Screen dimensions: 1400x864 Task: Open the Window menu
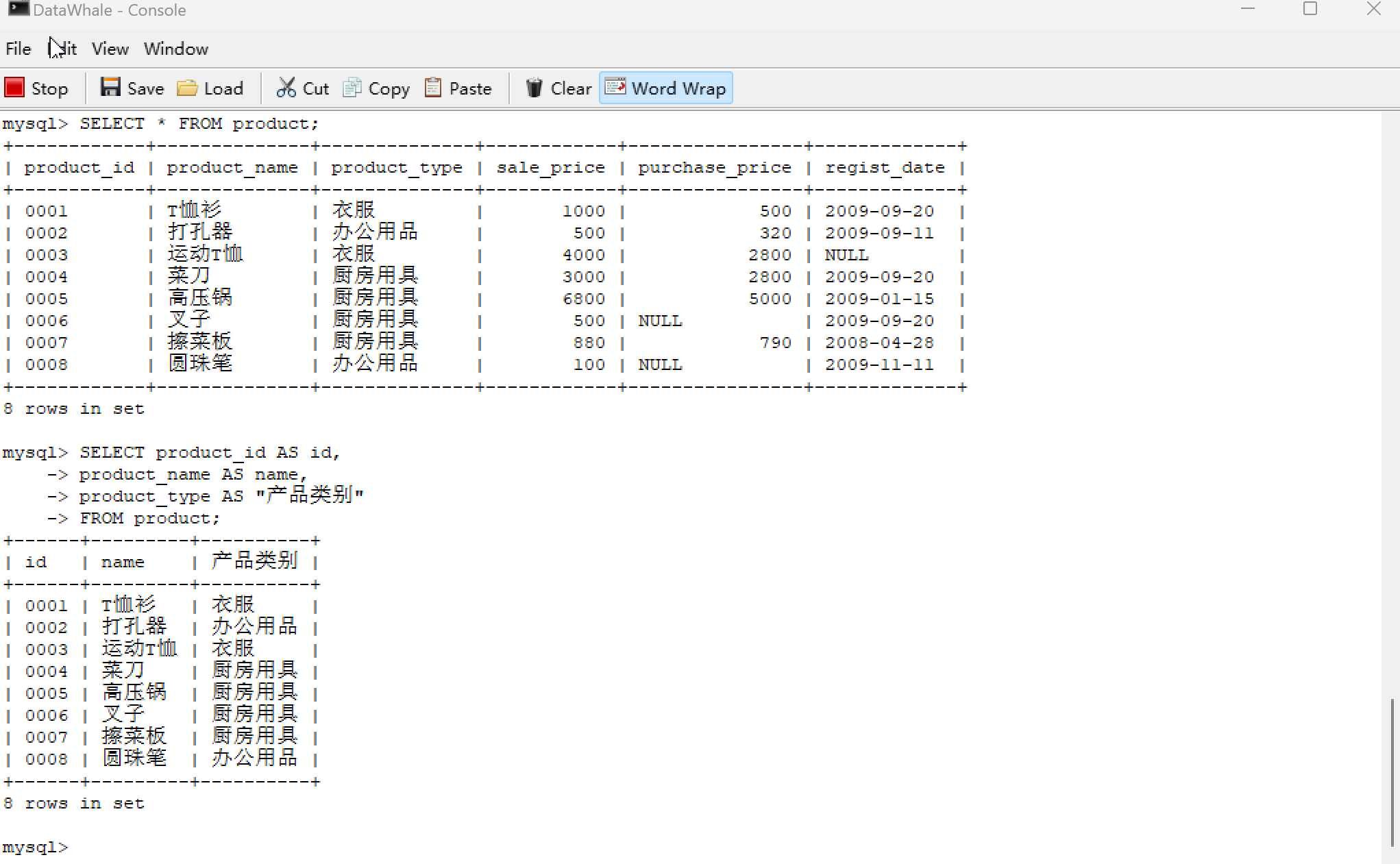176,49
